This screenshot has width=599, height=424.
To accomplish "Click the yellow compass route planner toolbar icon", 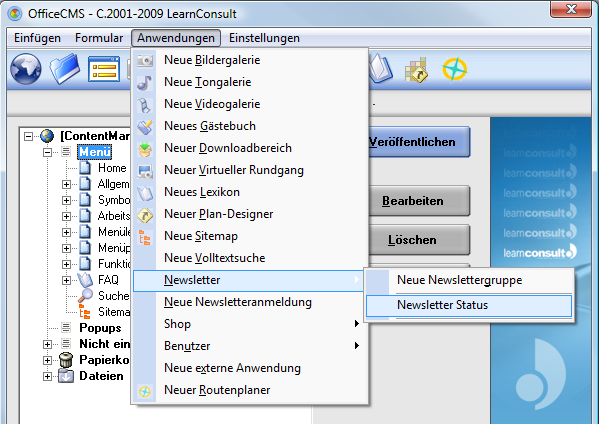I will (x=455, y=69).
